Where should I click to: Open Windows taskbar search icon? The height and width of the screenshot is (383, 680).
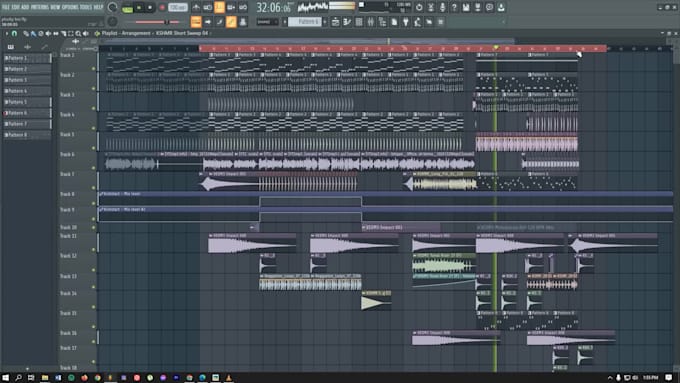tap(18, 378)
